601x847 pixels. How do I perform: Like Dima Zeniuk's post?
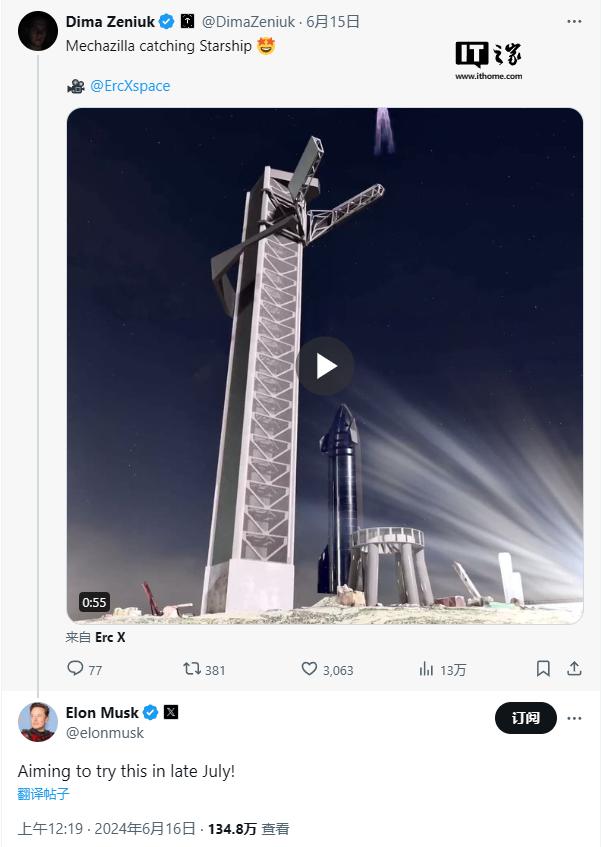point(310,669)
